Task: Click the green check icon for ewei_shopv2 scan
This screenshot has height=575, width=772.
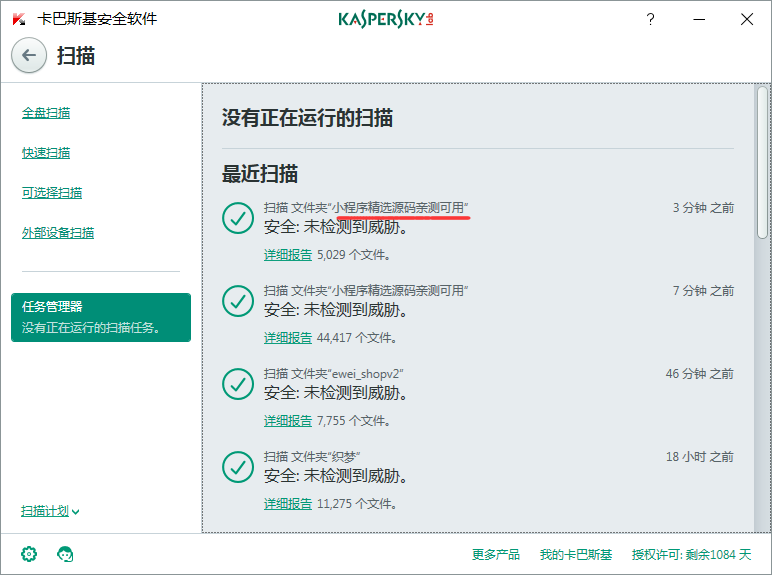Action: (238, 384)
